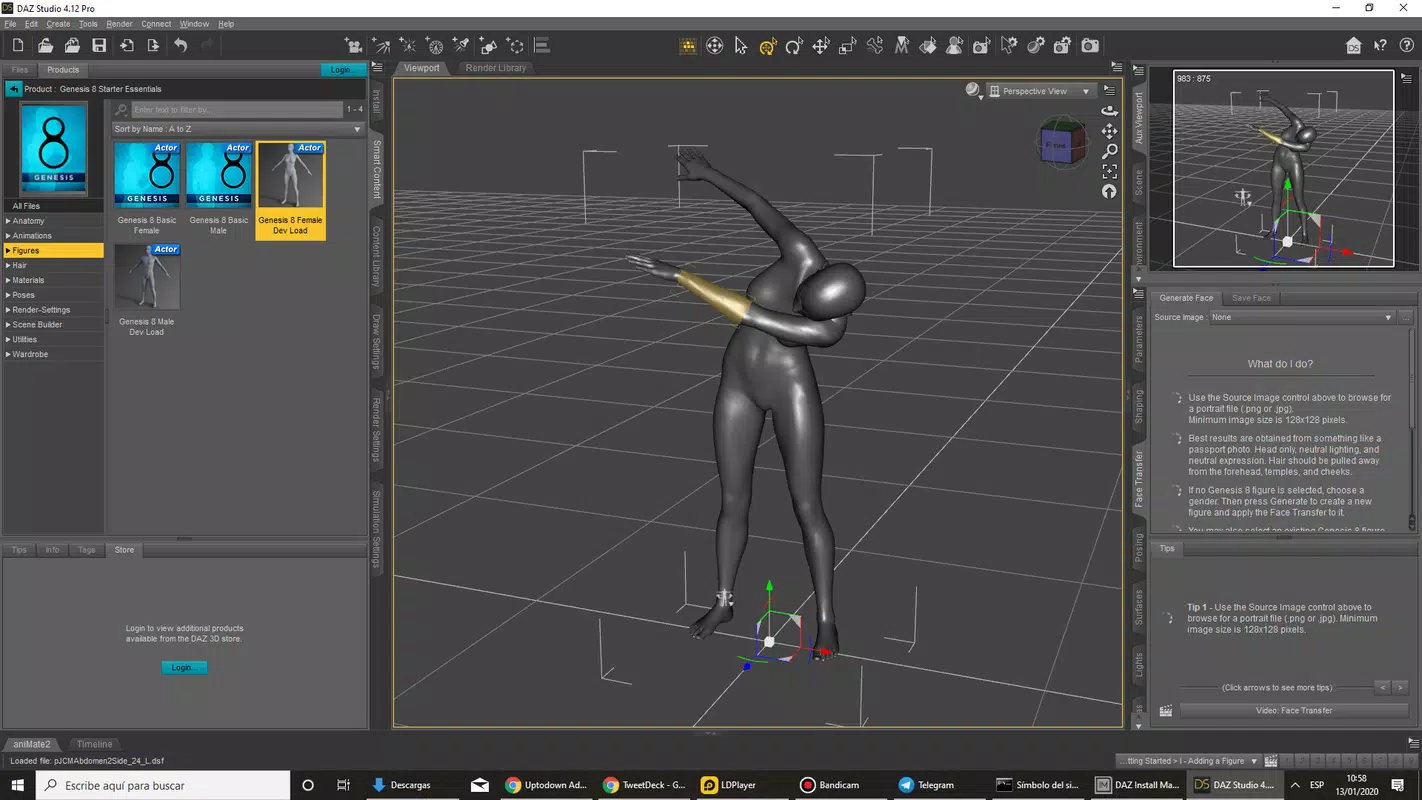The height and width of the screenshot is (800, 1422).
Task: Open the Windows Start menu
Action: tap(17, 785)
